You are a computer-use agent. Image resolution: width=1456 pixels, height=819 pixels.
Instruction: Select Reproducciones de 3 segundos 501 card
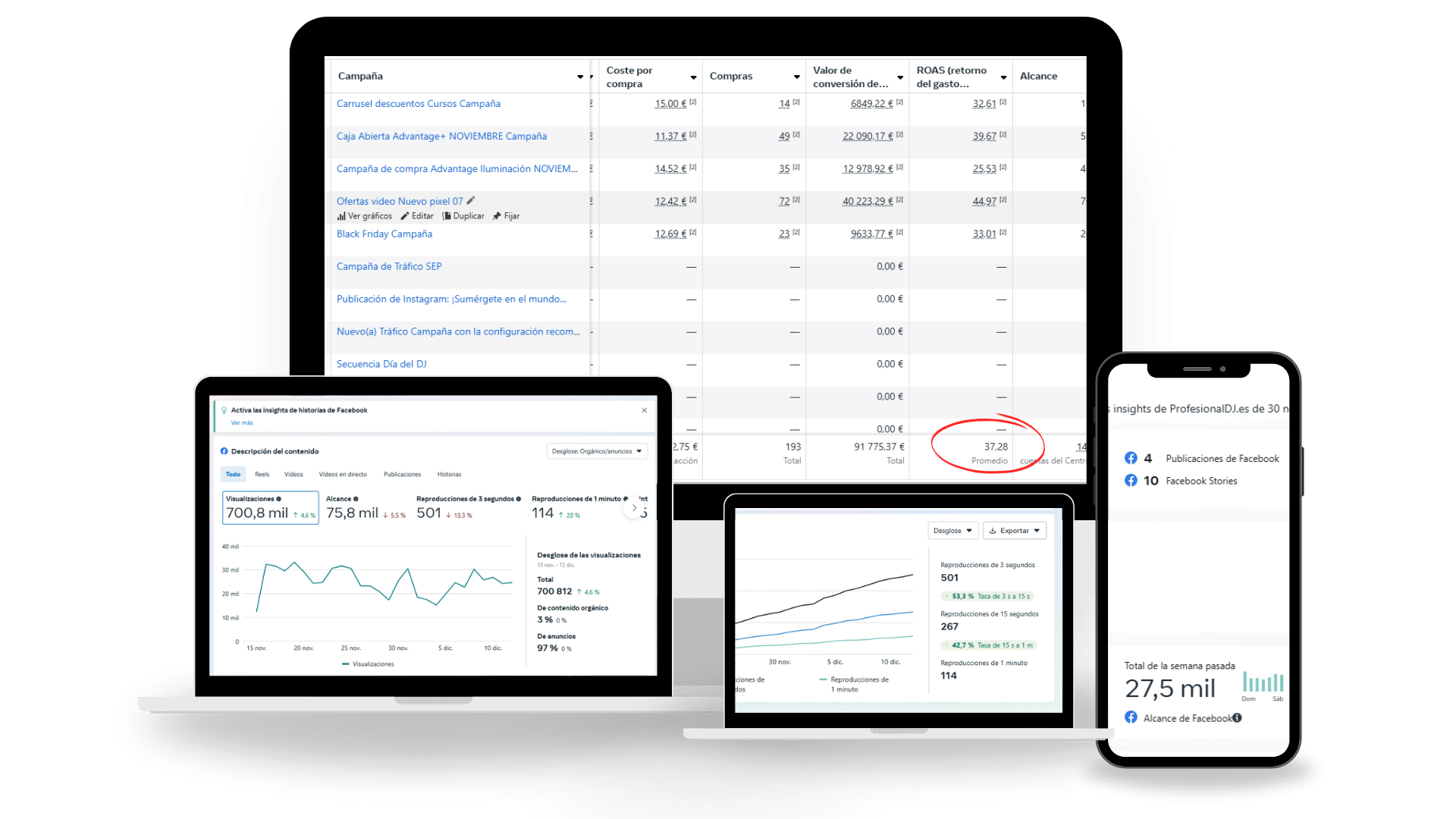click(x=468, y=507)
